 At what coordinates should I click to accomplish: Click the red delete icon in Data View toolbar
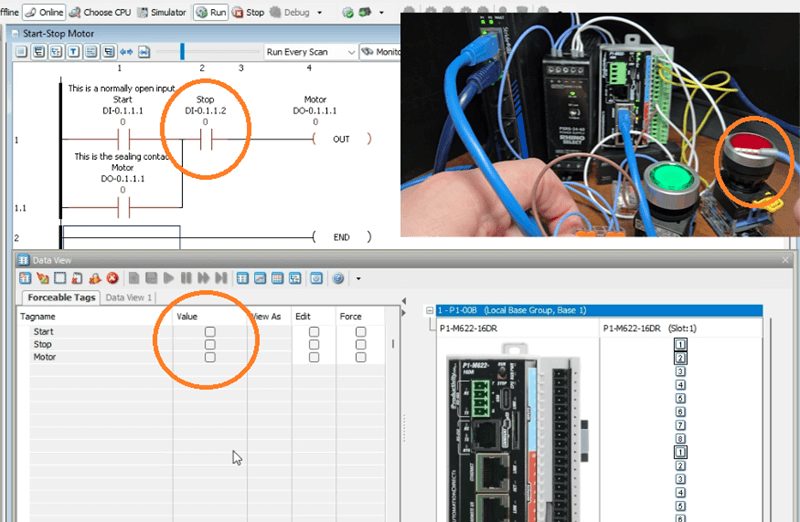113,278
